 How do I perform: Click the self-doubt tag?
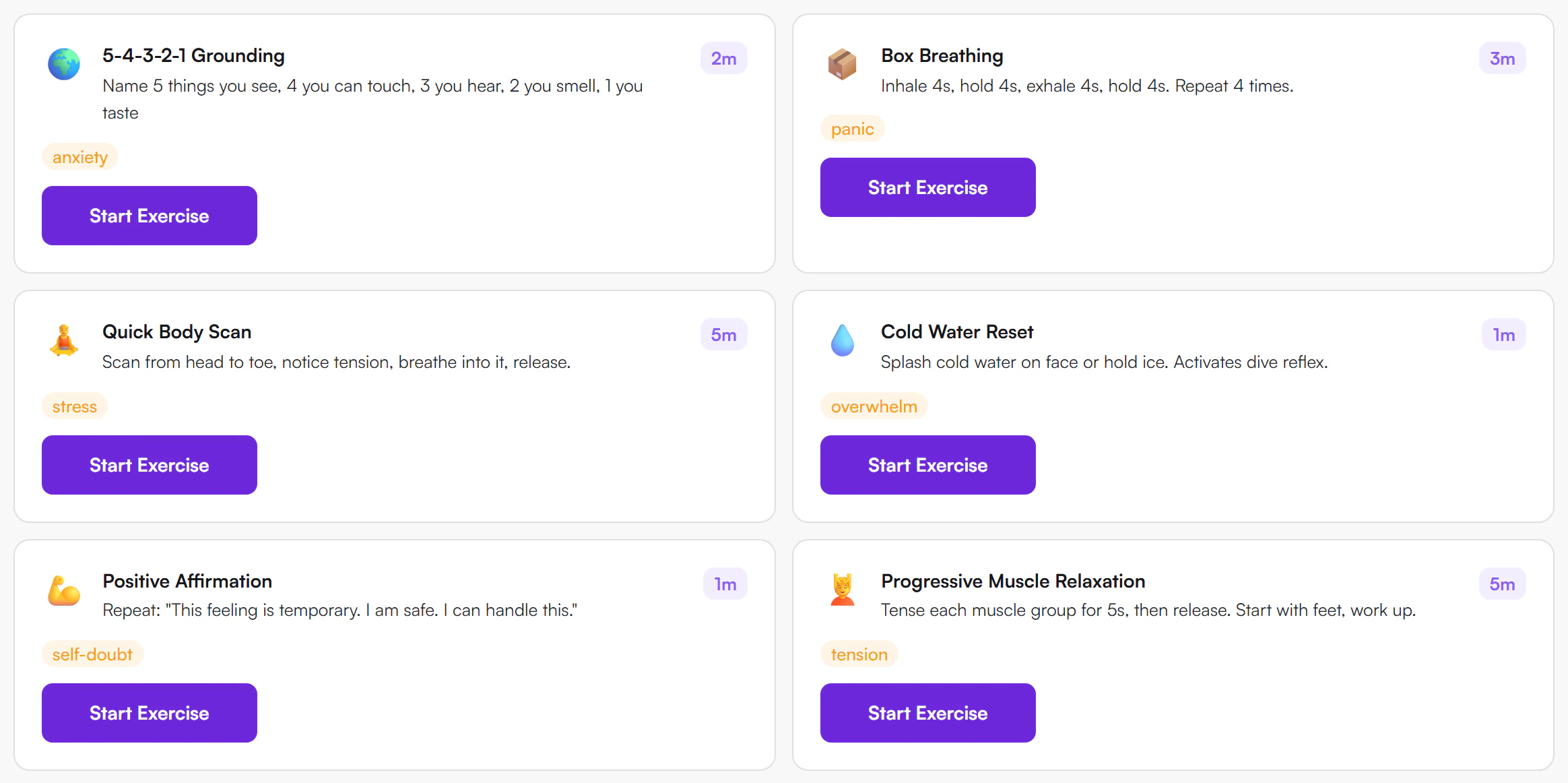pyautogui.click(x=92, y=654)
